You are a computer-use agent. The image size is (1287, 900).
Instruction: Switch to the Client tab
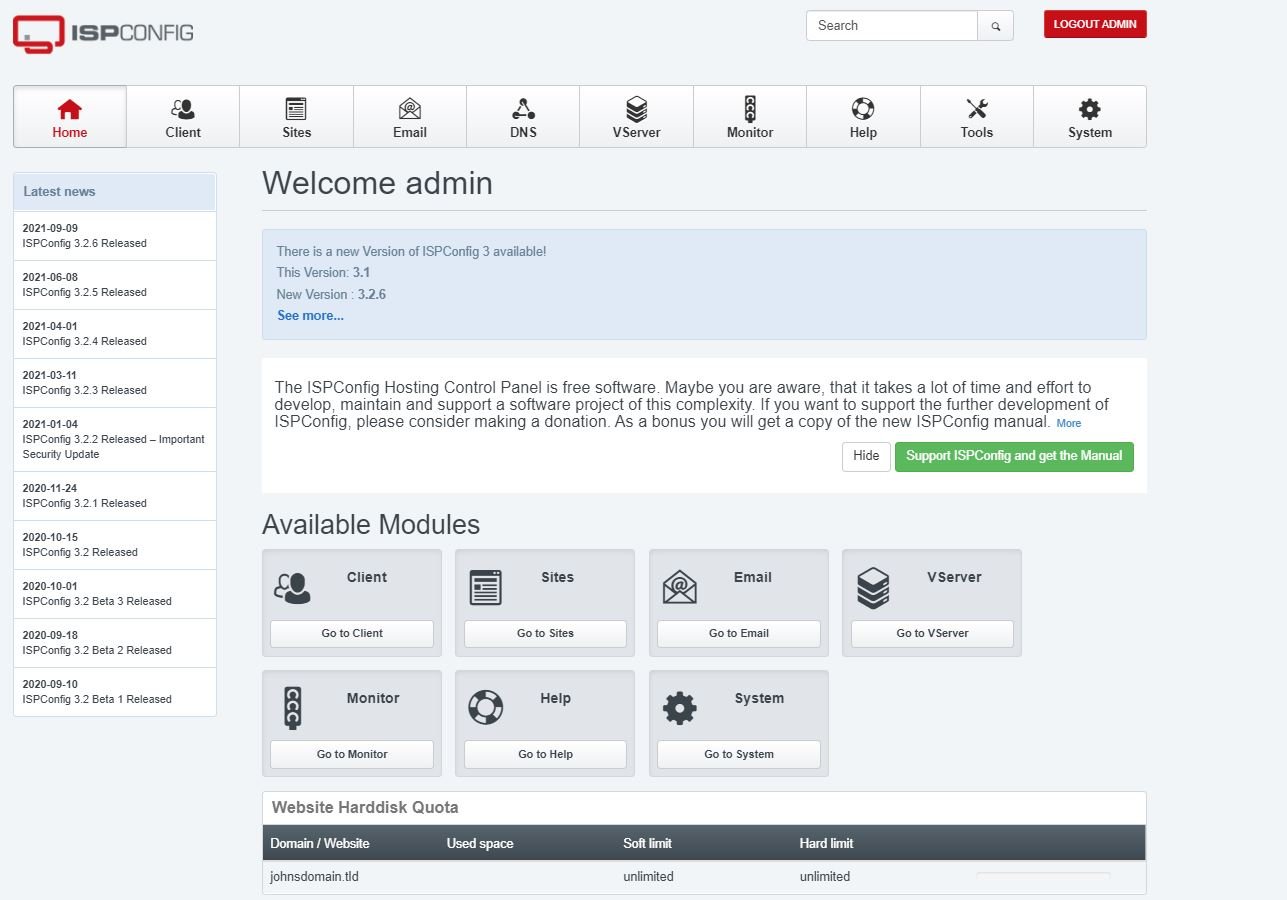(183, 117)
